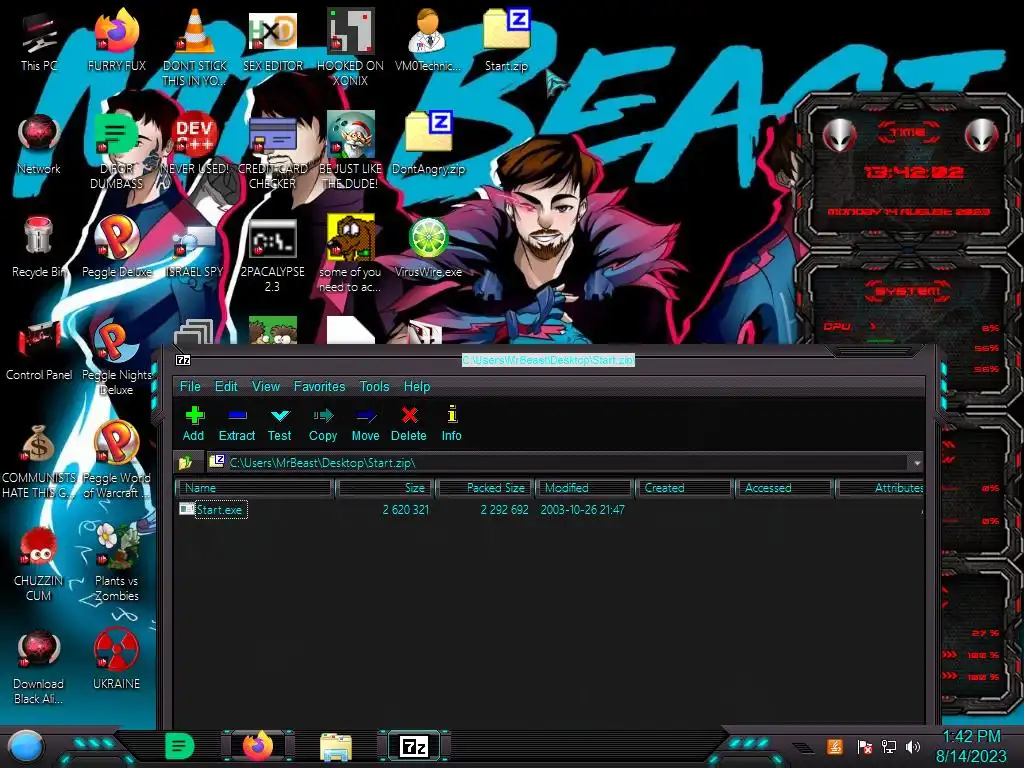Open the Info toolbar button
This screenshot has width=1024, height=768.
coord(451,424)
